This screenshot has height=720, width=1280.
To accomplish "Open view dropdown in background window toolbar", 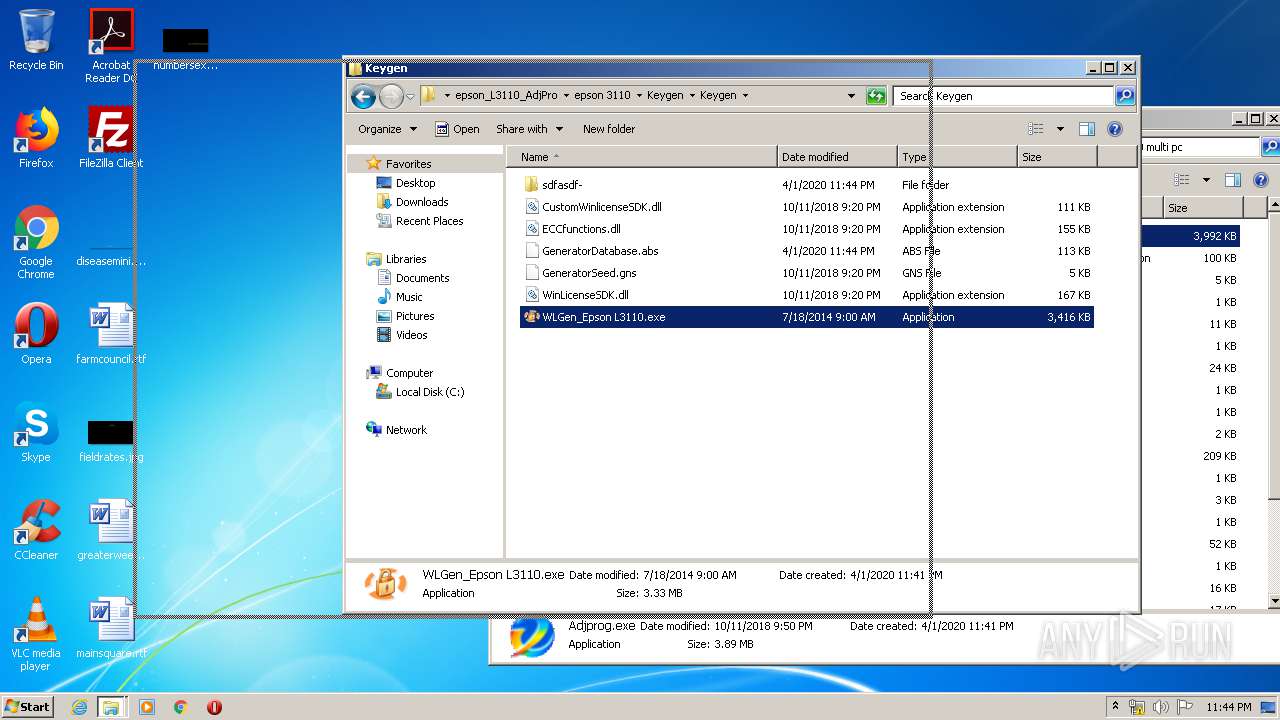I will (1206, 180).
